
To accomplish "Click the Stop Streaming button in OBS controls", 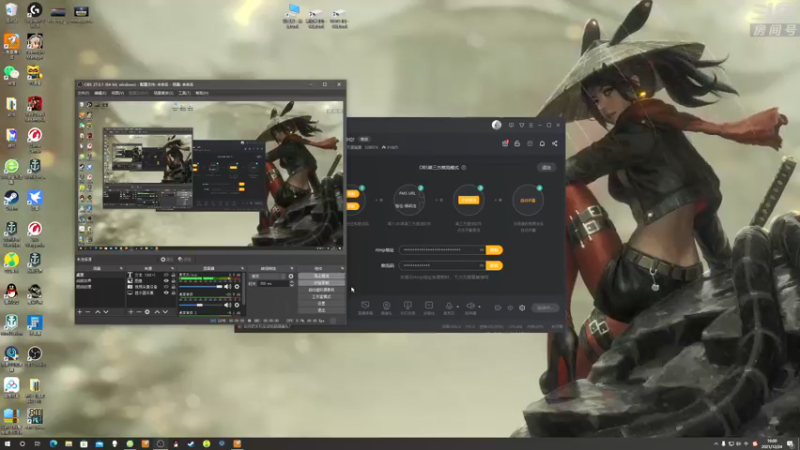I will click(x=321, y=276).
